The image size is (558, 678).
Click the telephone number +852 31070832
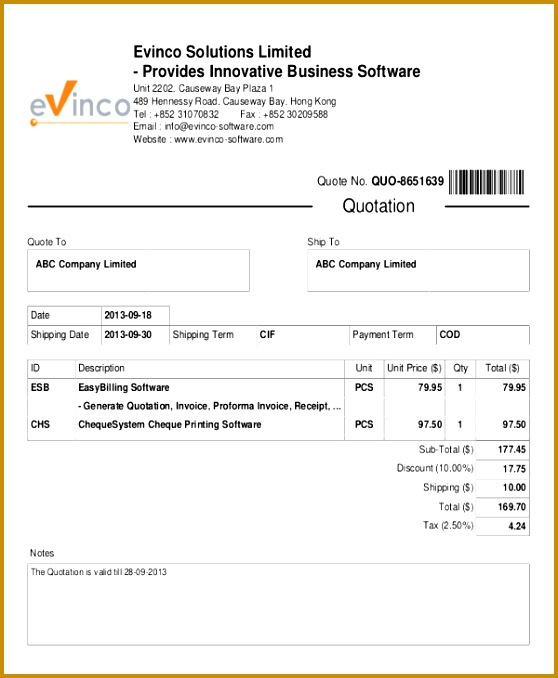(x=186, y=114)
